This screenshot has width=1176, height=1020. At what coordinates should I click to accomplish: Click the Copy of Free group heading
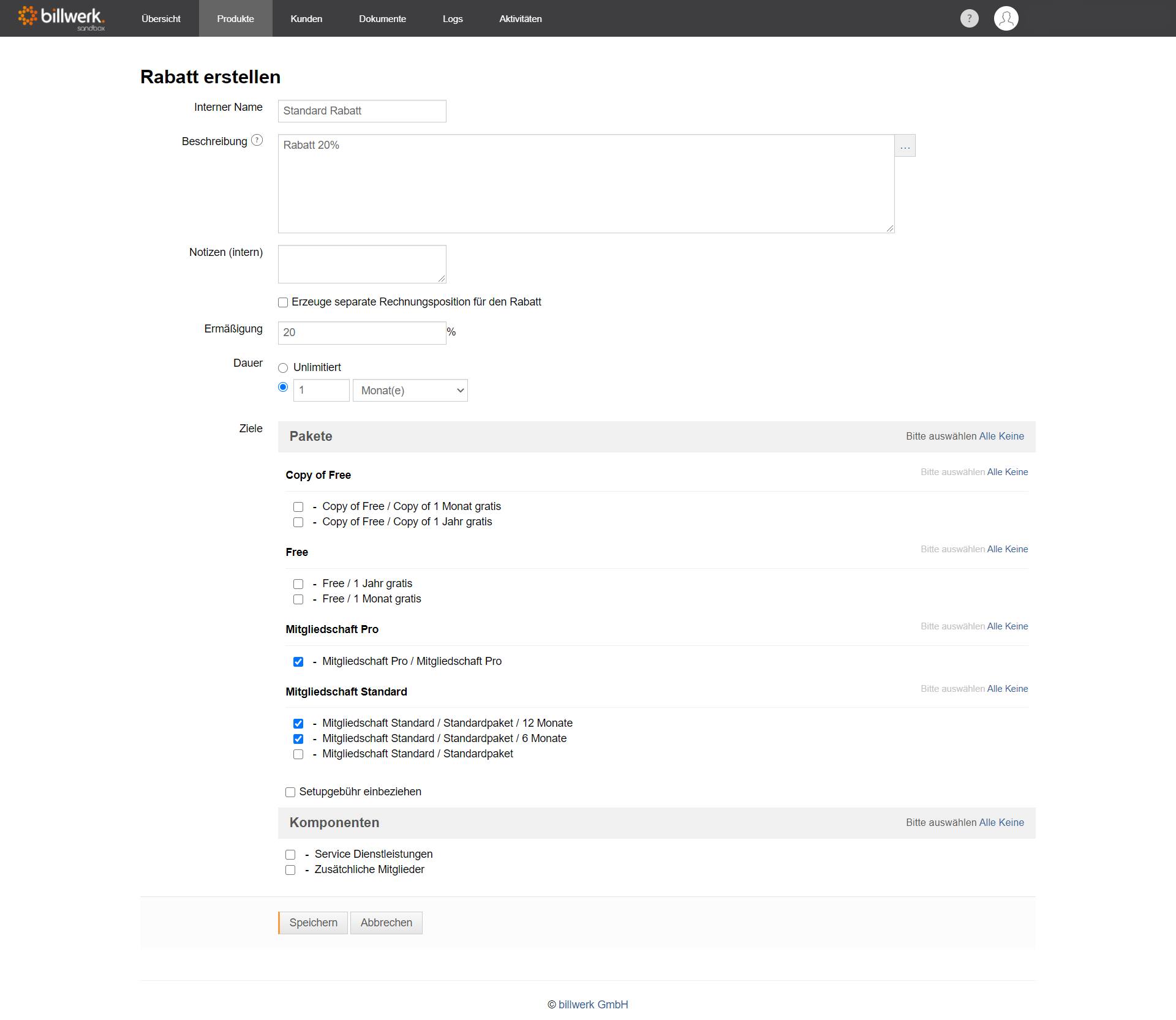[x=318, y=475]
